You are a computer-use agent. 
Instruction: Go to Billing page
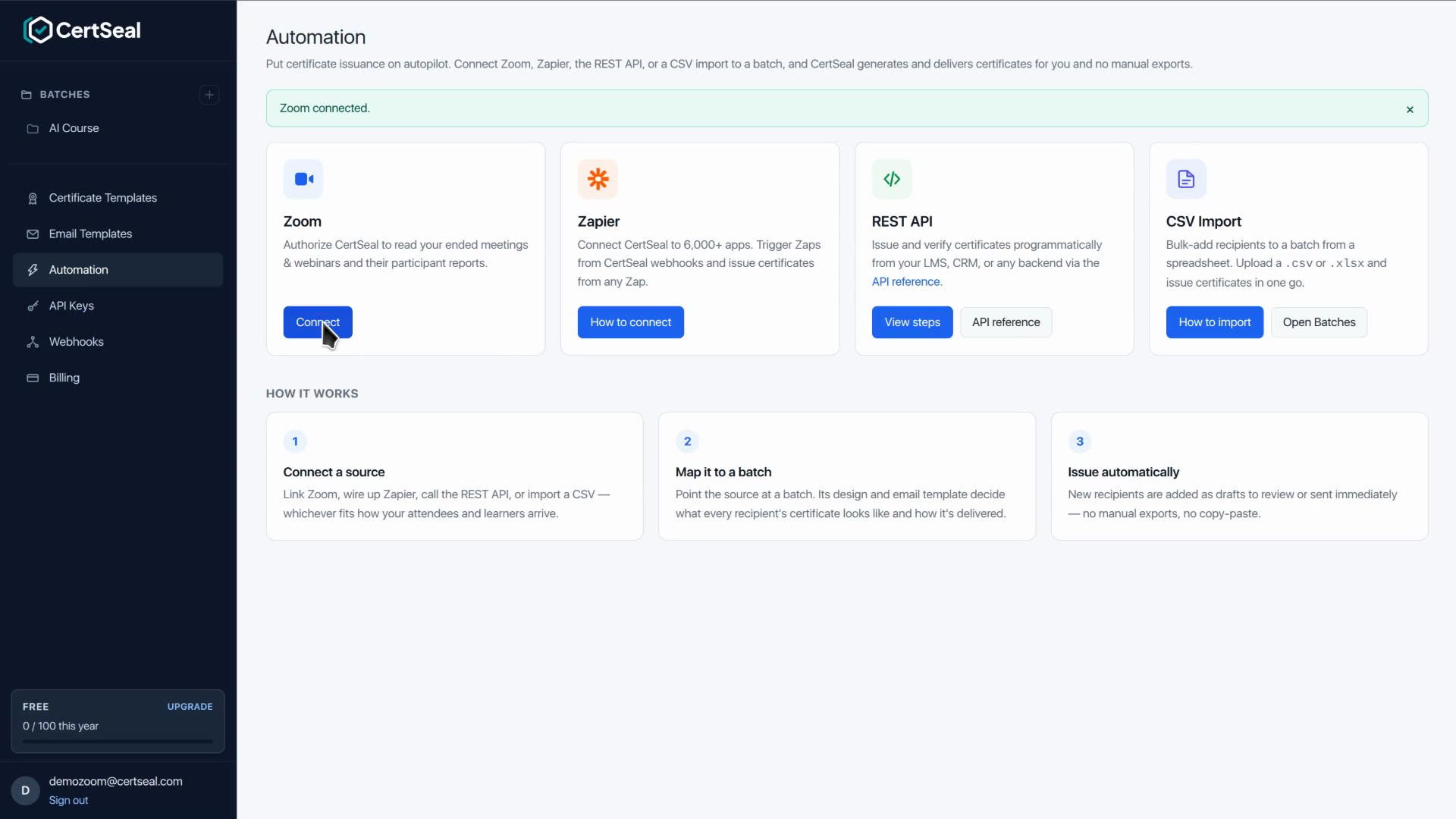click(x=118, y=378)
